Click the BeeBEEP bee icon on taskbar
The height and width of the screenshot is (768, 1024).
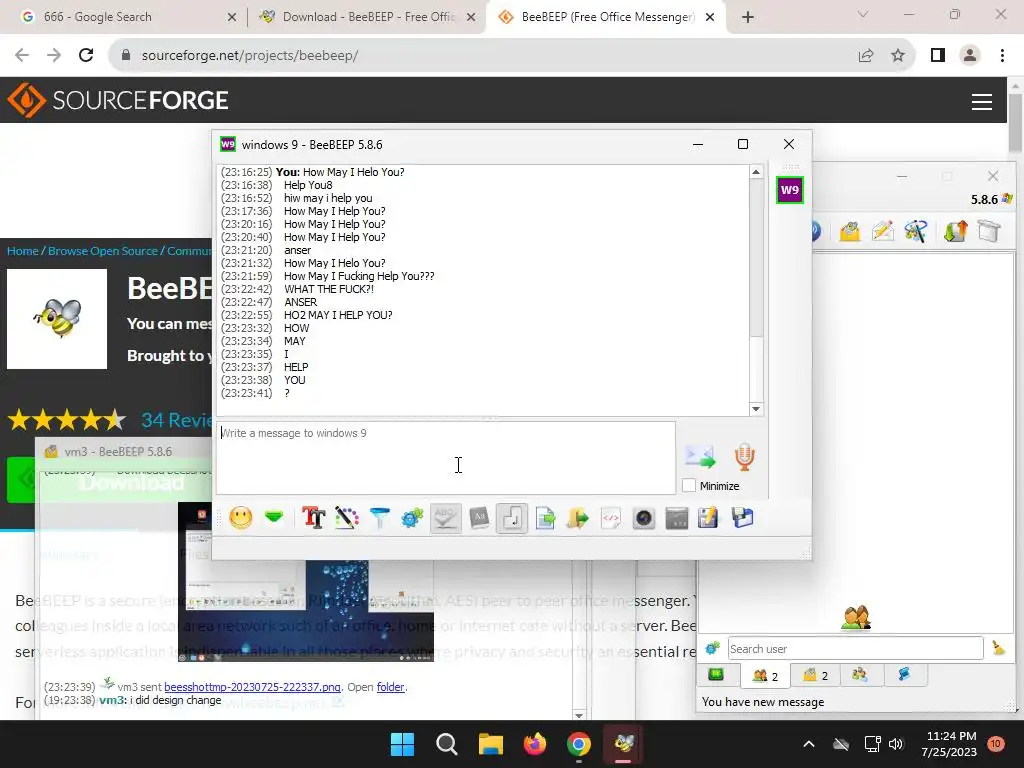click(624, 744)
